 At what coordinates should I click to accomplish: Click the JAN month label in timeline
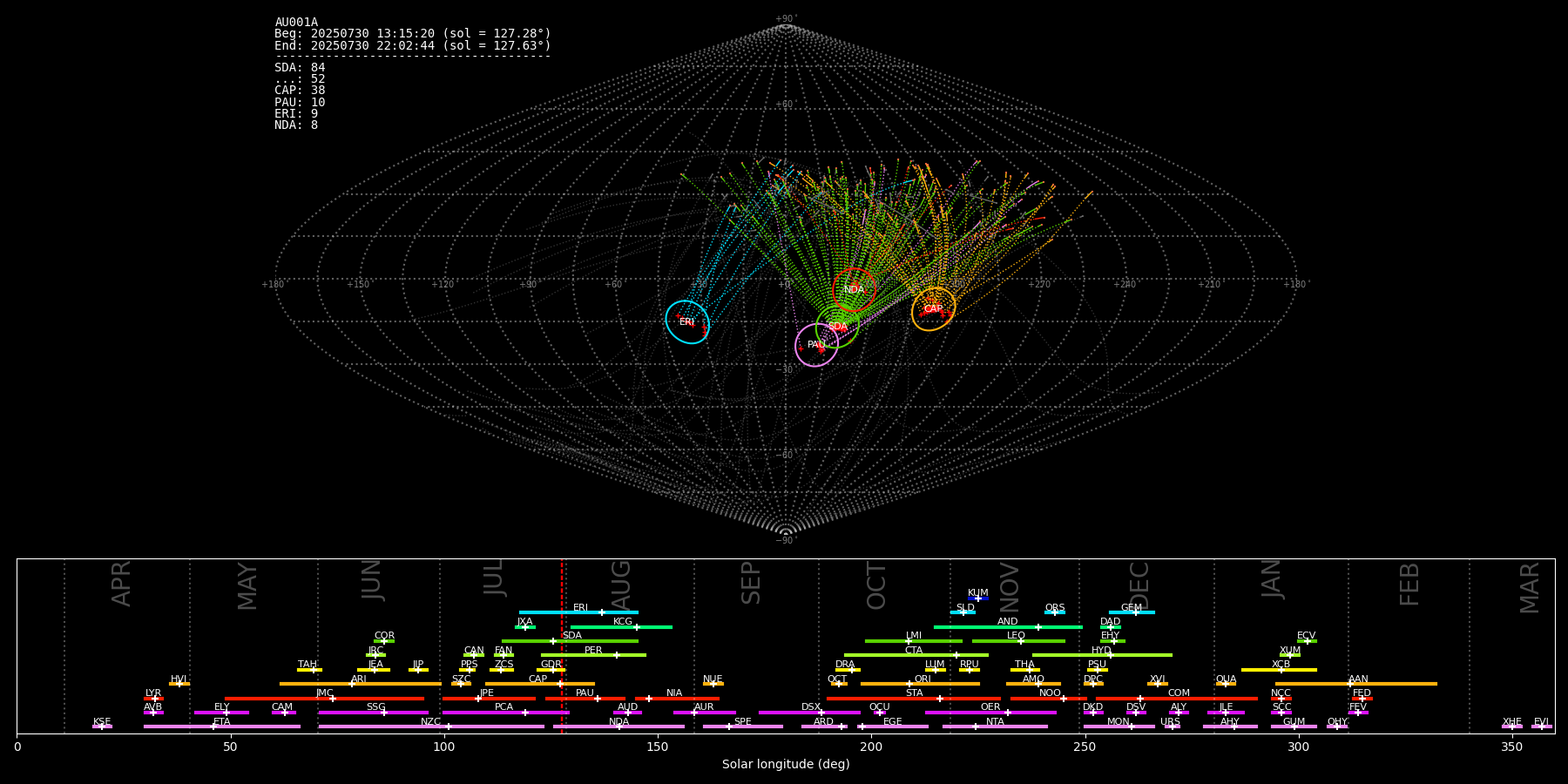(x=1272, y=578)
